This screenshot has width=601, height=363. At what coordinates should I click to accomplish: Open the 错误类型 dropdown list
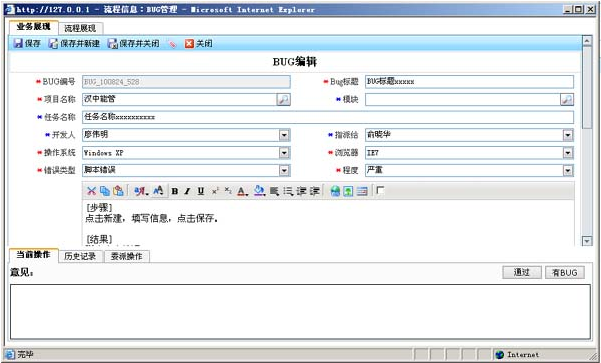(x=284, y=171)
